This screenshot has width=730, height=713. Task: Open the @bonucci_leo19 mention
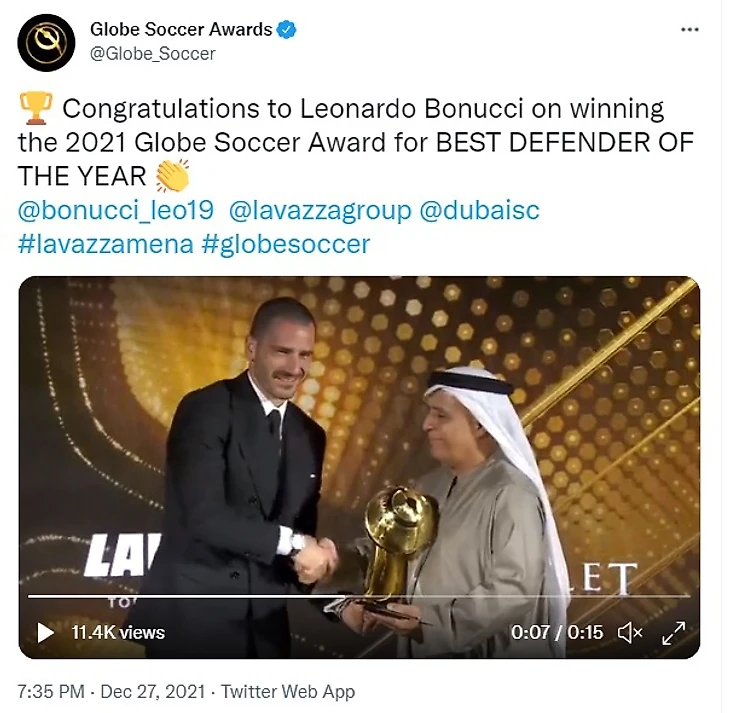click(x=116, y=210)
